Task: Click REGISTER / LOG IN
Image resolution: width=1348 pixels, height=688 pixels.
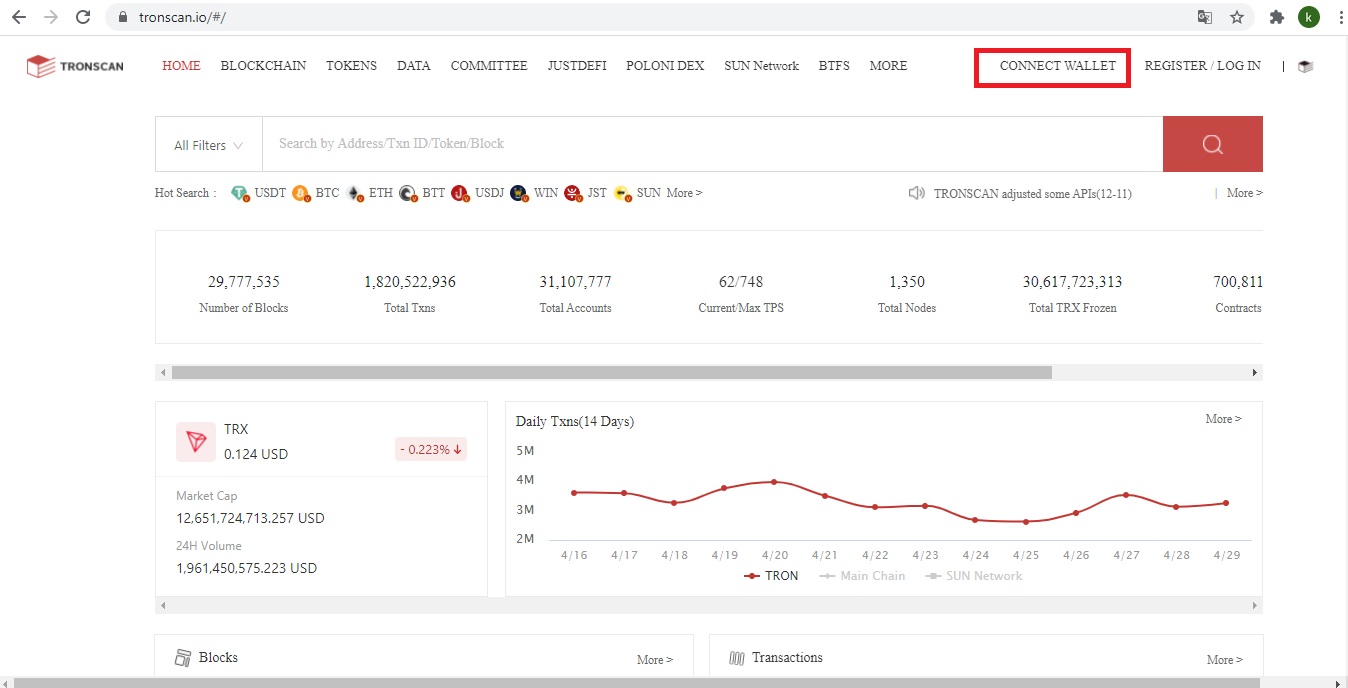Action: point(1202,66)
